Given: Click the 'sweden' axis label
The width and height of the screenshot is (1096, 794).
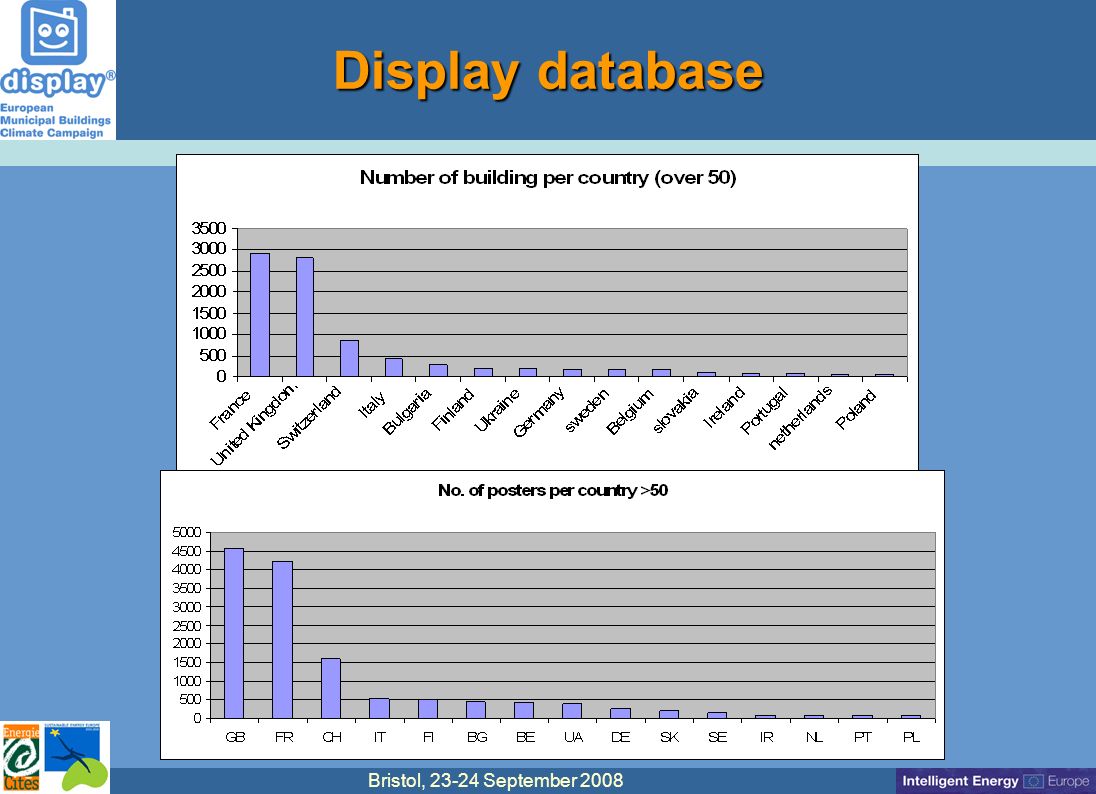Looking at the screenshot, I should coord(586,410).
